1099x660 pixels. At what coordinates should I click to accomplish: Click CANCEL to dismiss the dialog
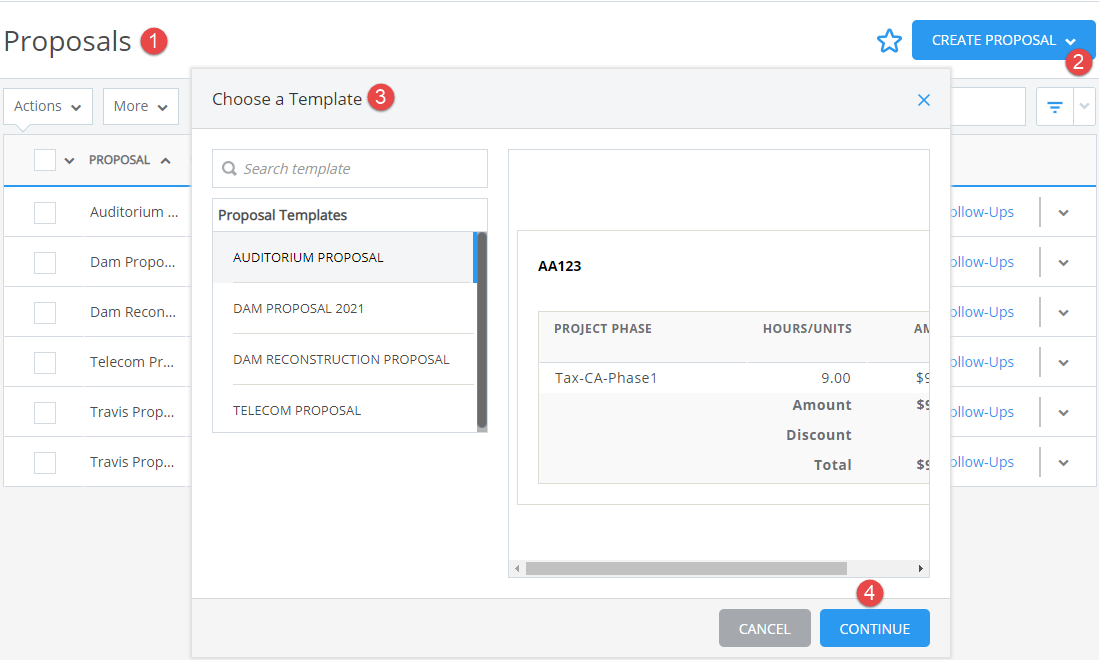(x=764, y=628)
